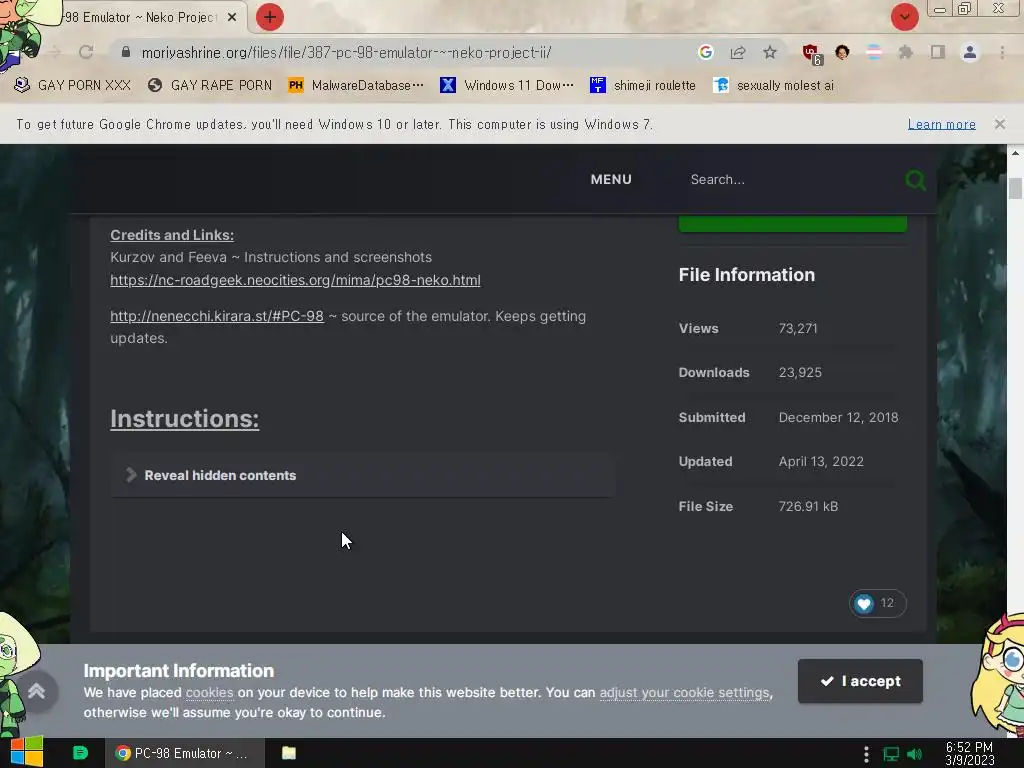Click the reaction count 12
The width and height of the screenshot is (1024, 768).
(x=887, y=603)
